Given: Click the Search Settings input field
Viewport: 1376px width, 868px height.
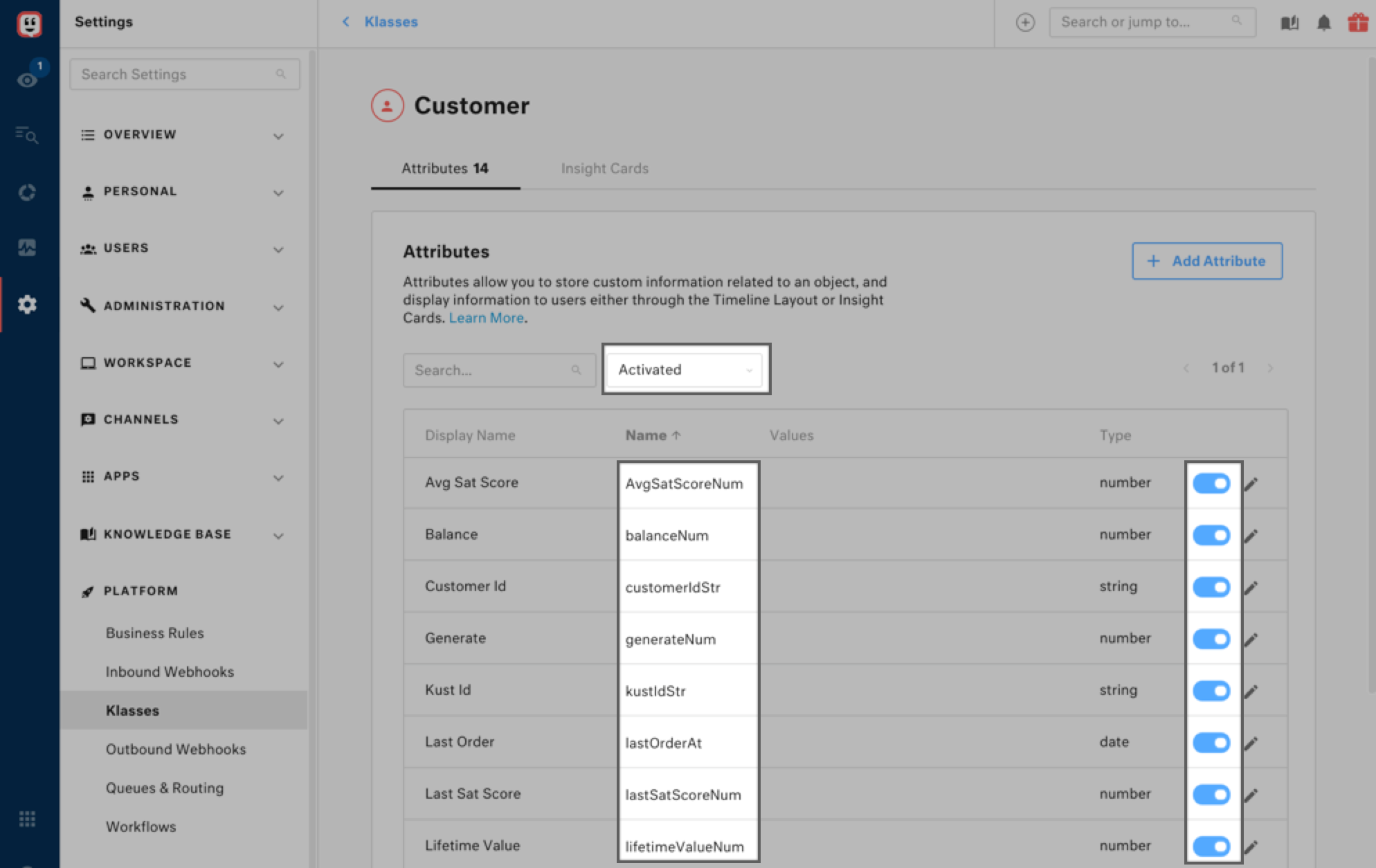Looking at the screenshot, I should 176,74.
